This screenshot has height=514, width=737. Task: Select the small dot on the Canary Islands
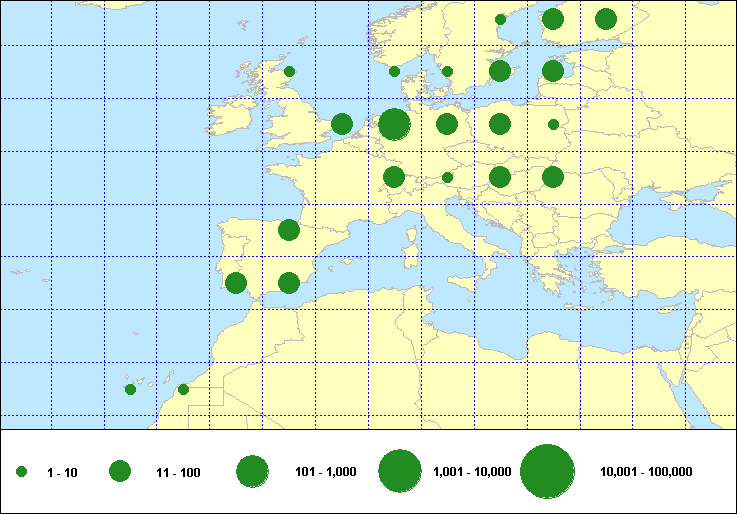(130, 389)
